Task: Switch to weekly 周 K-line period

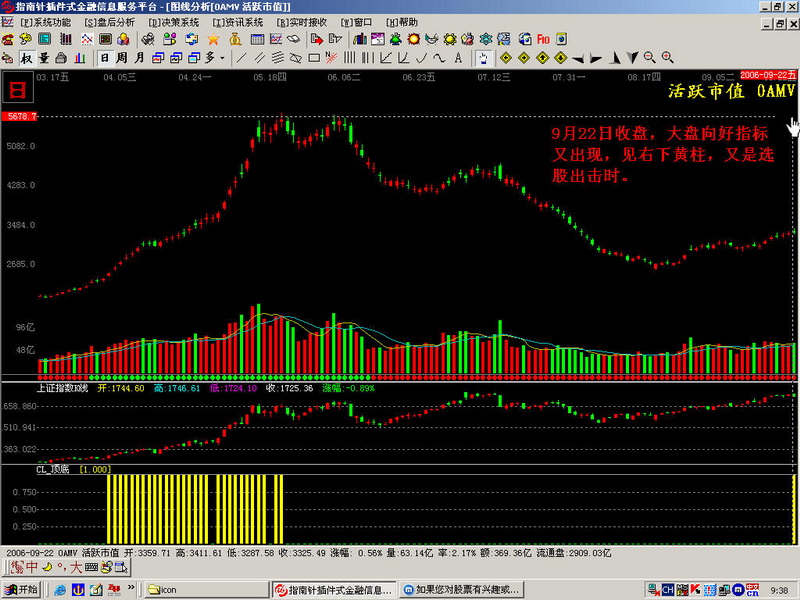Action: click(x=121, y=58)
